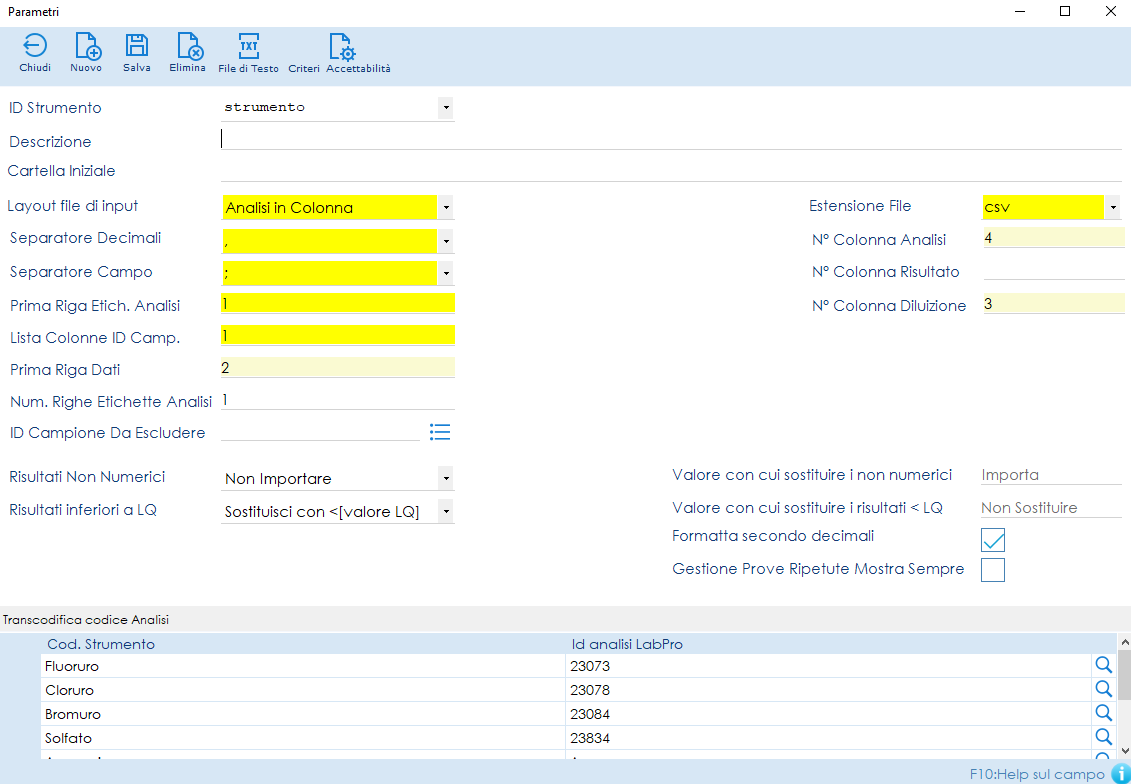Open the ID Campione Da Escludere list icon
This screenshot has width=1131, height=784.
click(440, 432)
